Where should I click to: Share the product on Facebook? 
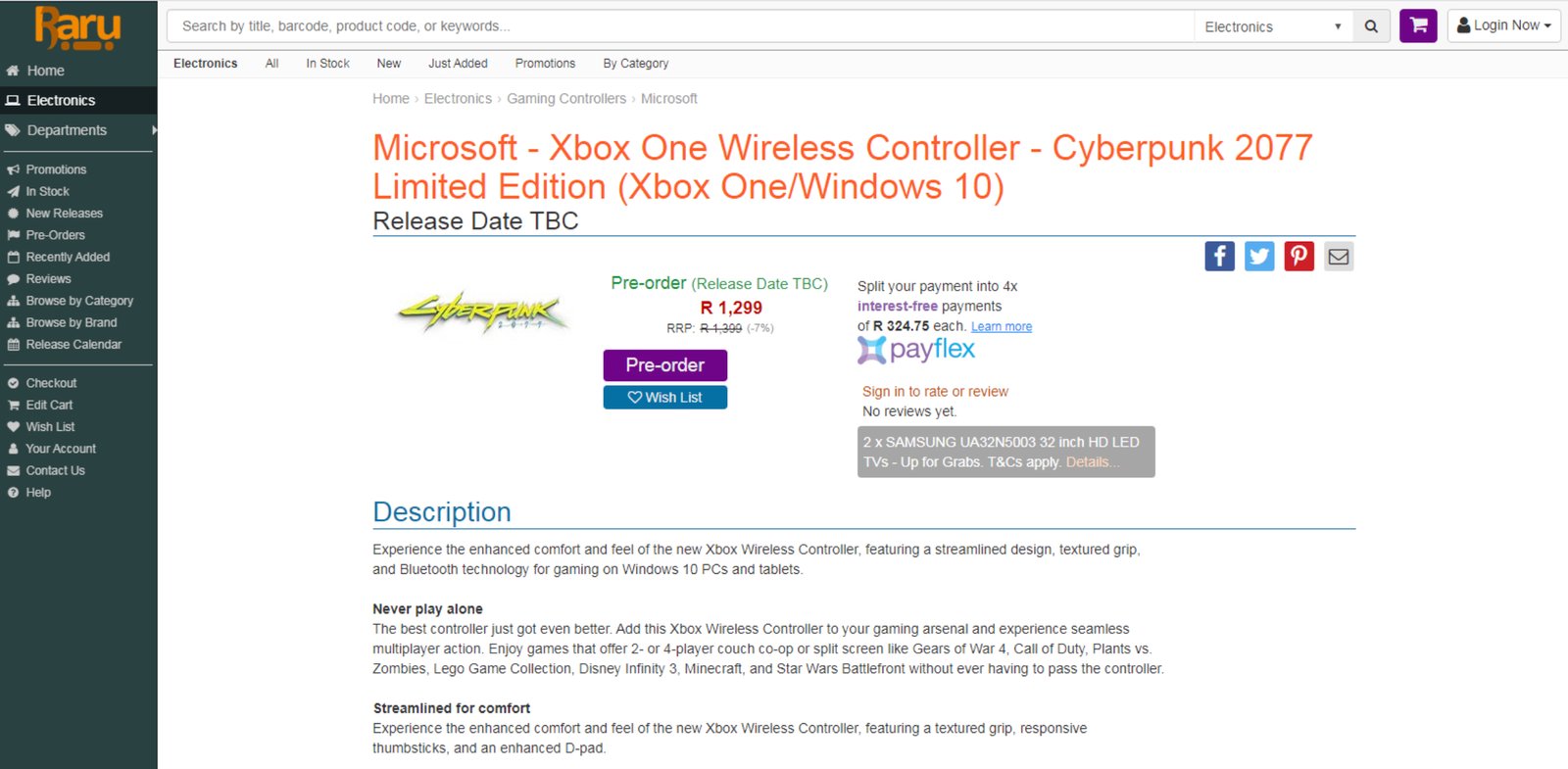[1219, 256]
